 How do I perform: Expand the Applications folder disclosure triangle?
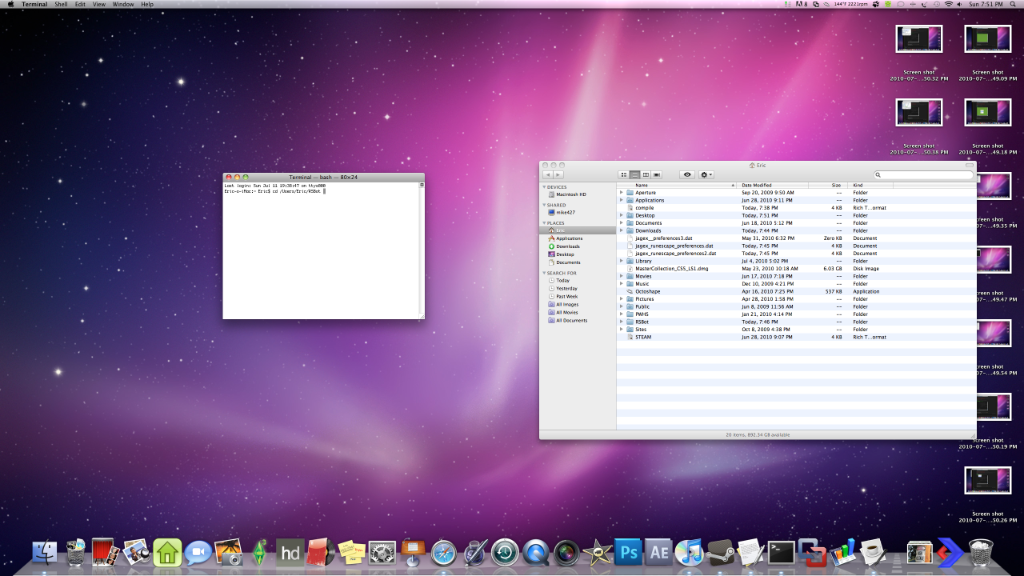click(x=621, y=200)
